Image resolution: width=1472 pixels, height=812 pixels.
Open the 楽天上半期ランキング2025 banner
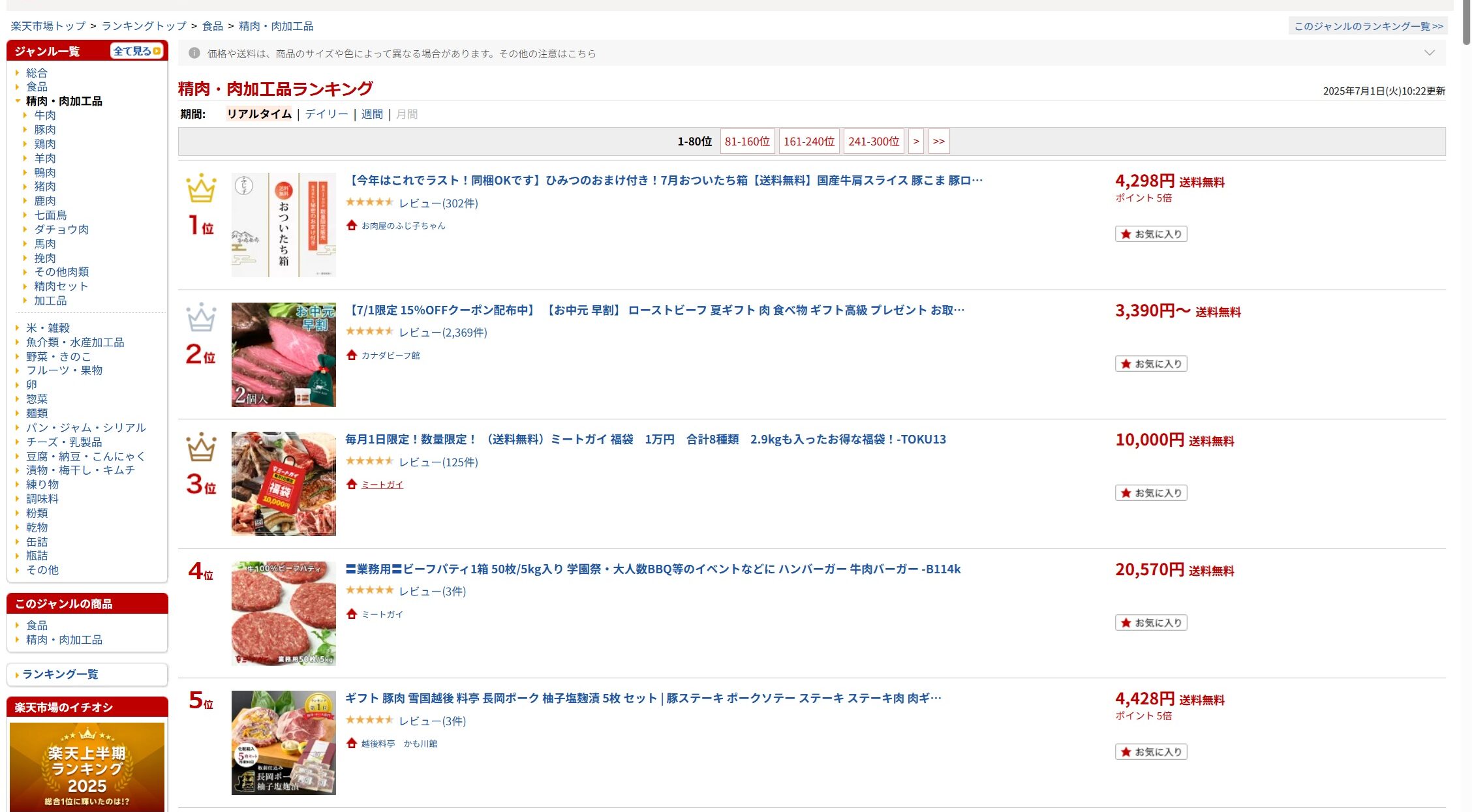click(x=87, y=767)
